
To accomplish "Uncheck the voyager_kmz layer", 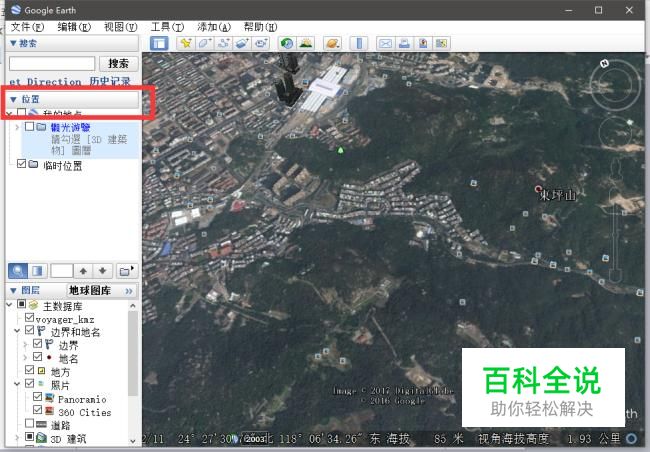I will coord(29,318).
